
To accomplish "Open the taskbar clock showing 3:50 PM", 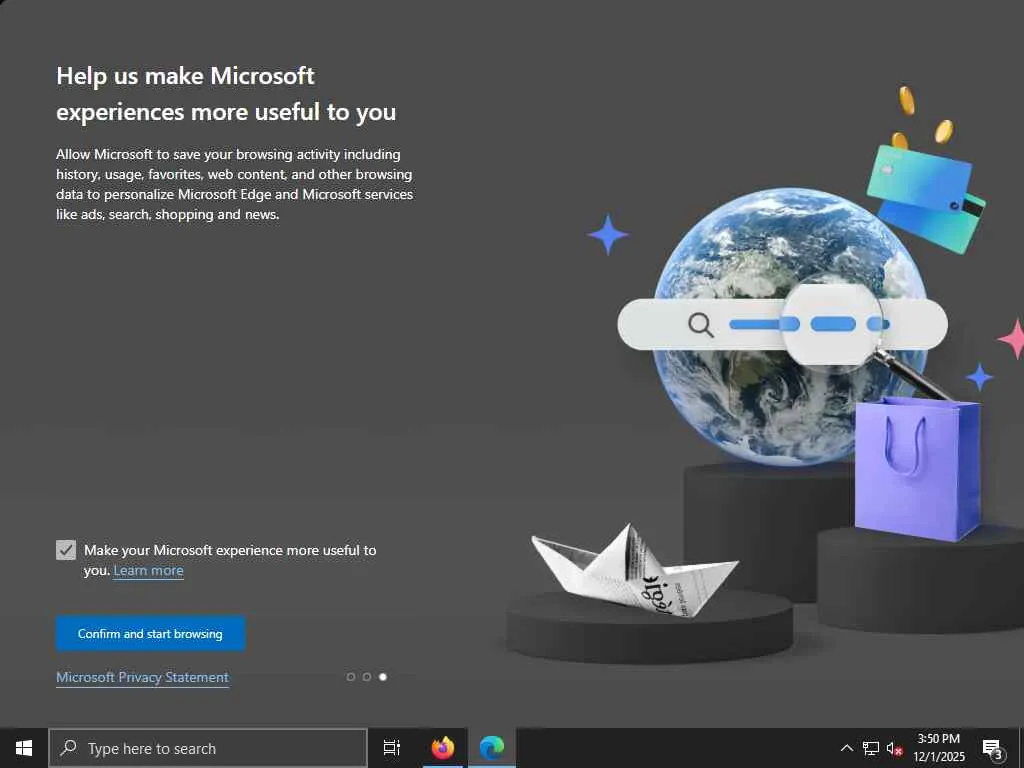I will click(x=938, y=748).
